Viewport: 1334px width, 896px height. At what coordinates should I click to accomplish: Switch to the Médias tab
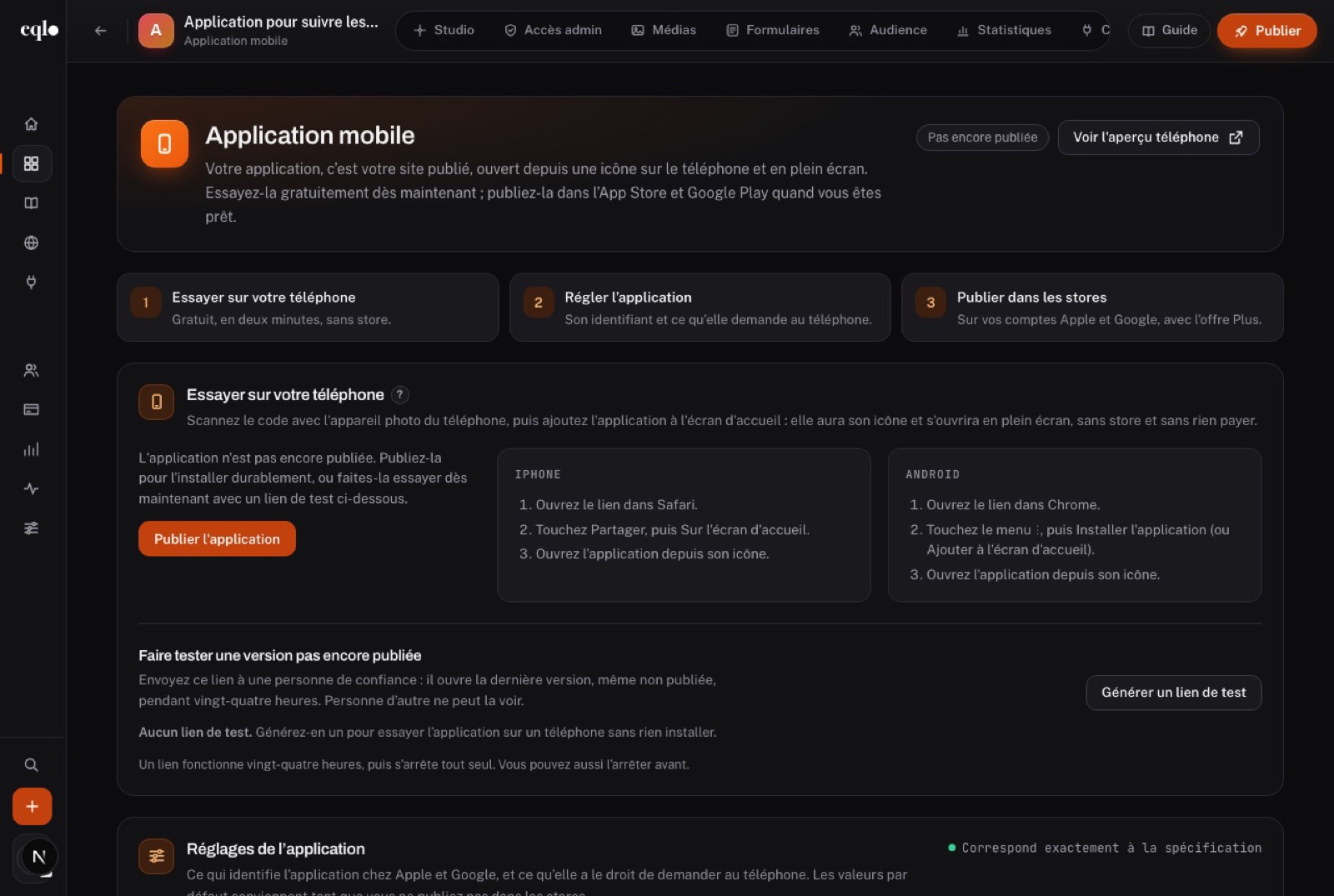click(664, 31)
